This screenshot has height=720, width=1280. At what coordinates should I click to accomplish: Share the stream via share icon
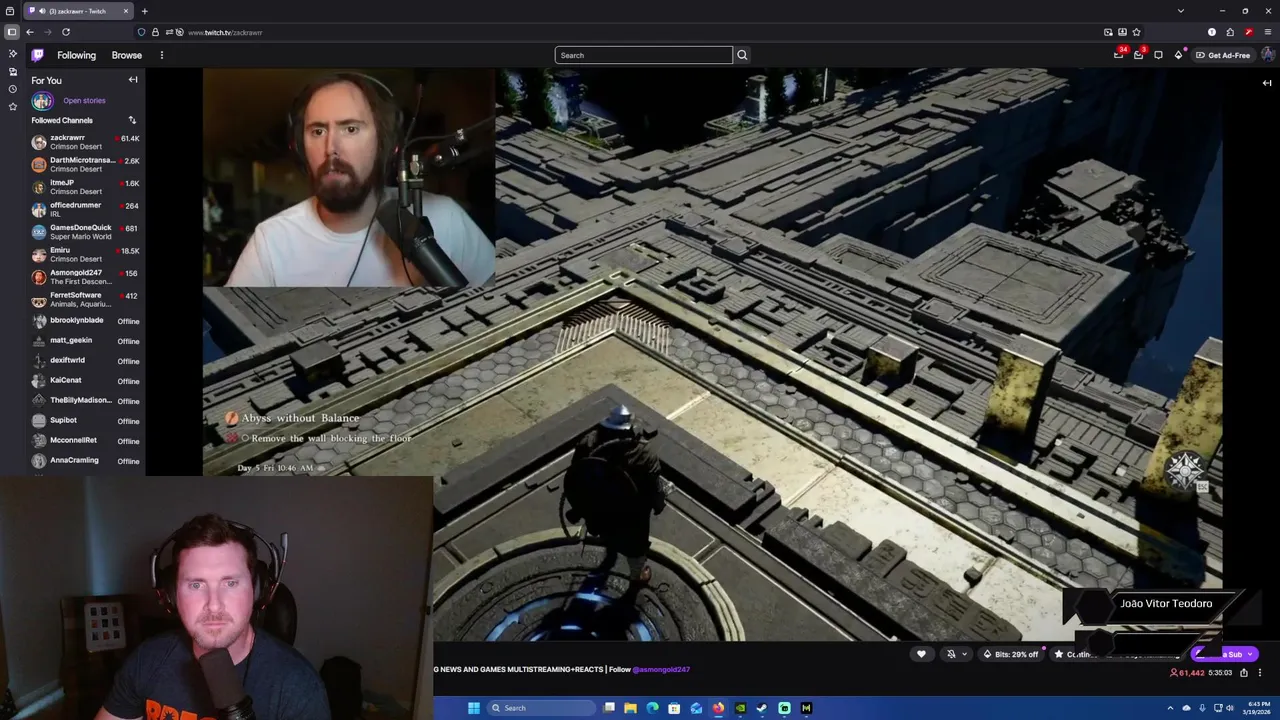(1243, 673)
